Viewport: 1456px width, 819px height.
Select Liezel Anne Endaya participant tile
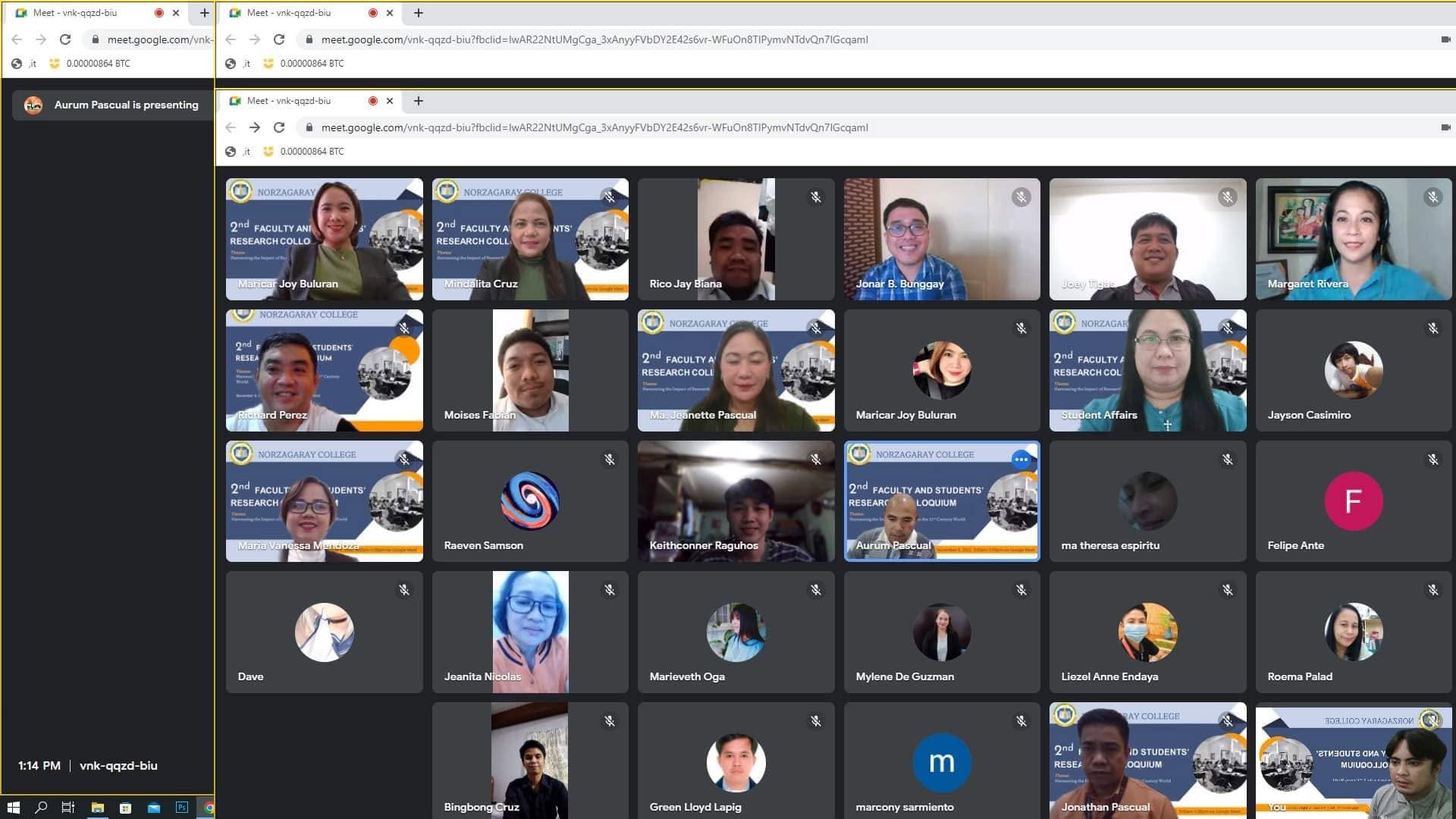point(1147,632)
